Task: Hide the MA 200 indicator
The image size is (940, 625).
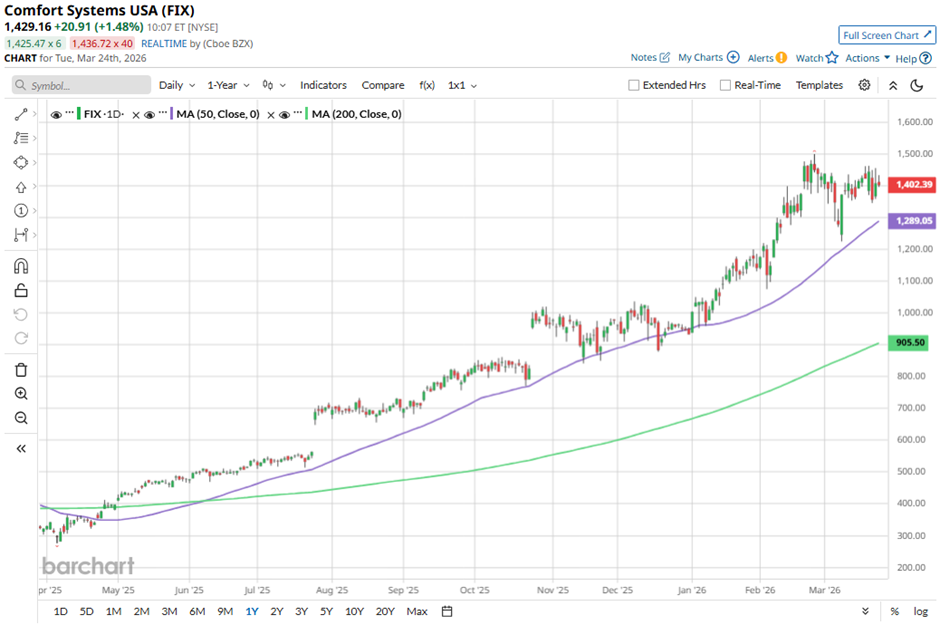Action: pos(285,114)
